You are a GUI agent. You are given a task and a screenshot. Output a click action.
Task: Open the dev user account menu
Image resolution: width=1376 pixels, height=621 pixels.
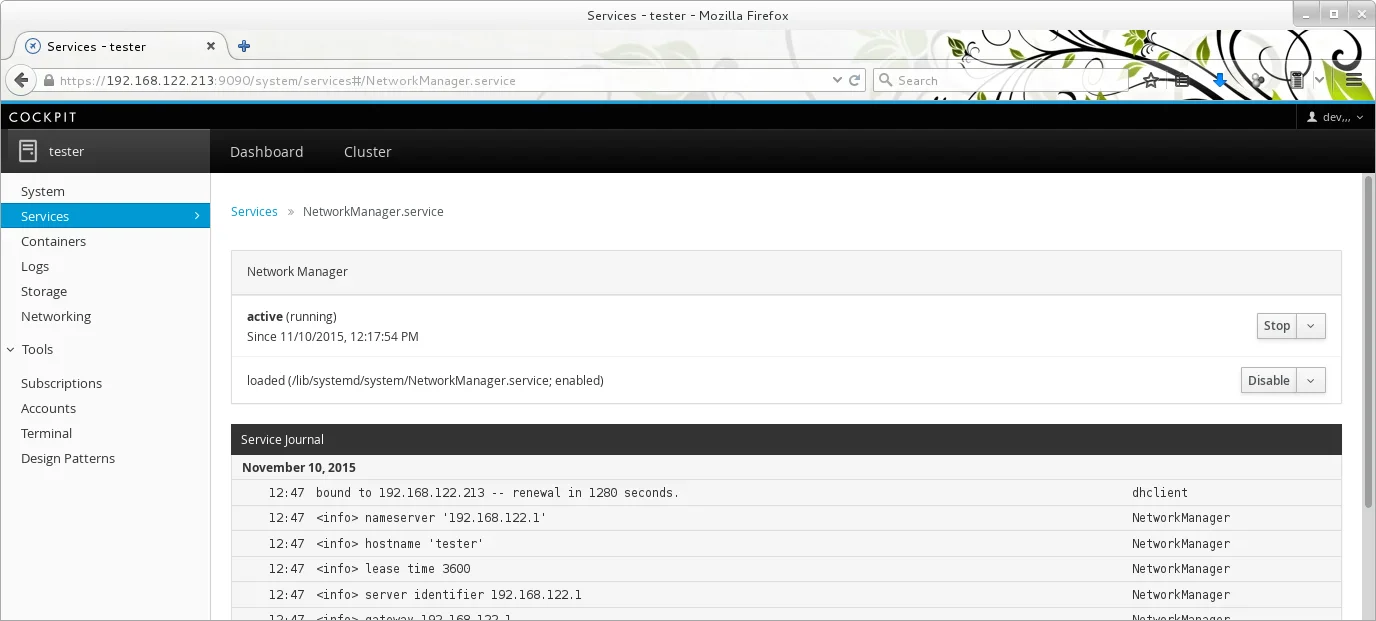click(1335, 116)
